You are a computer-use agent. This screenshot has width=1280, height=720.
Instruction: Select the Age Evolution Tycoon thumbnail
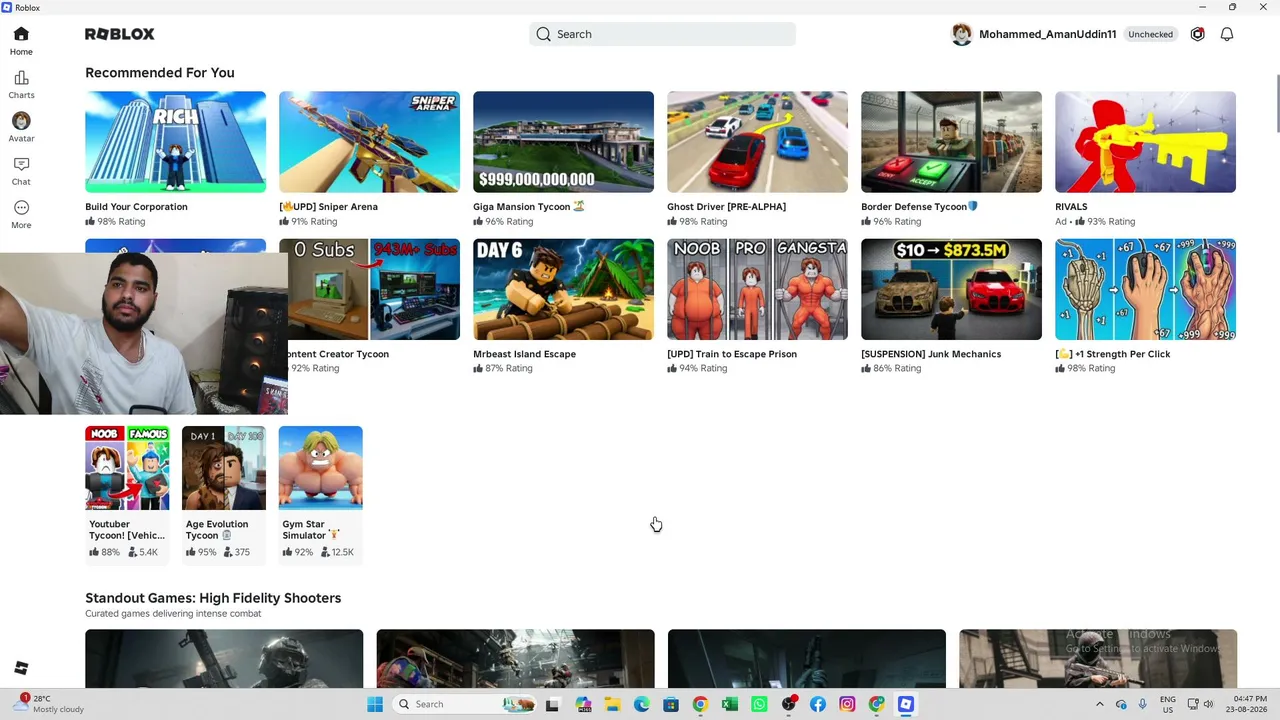coord(224,468)
